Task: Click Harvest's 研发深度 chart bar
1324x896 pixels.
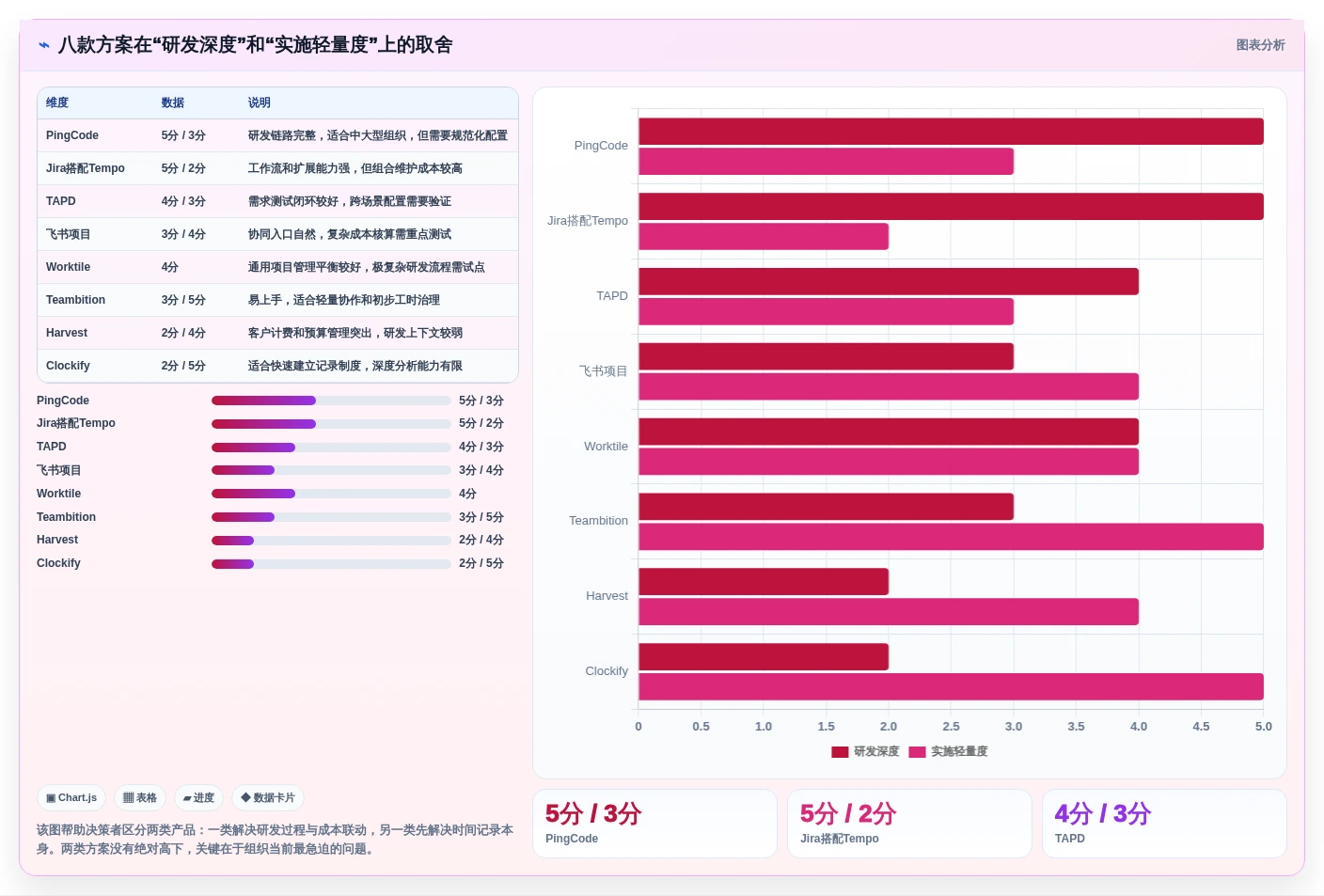Action: 764,582
